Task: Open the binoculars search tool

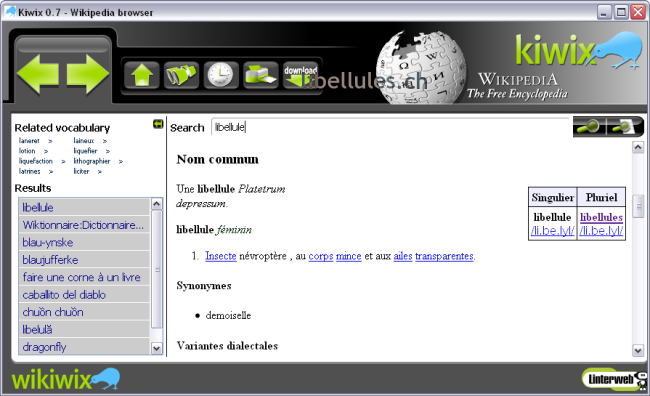Action: [x=181, y=75]
